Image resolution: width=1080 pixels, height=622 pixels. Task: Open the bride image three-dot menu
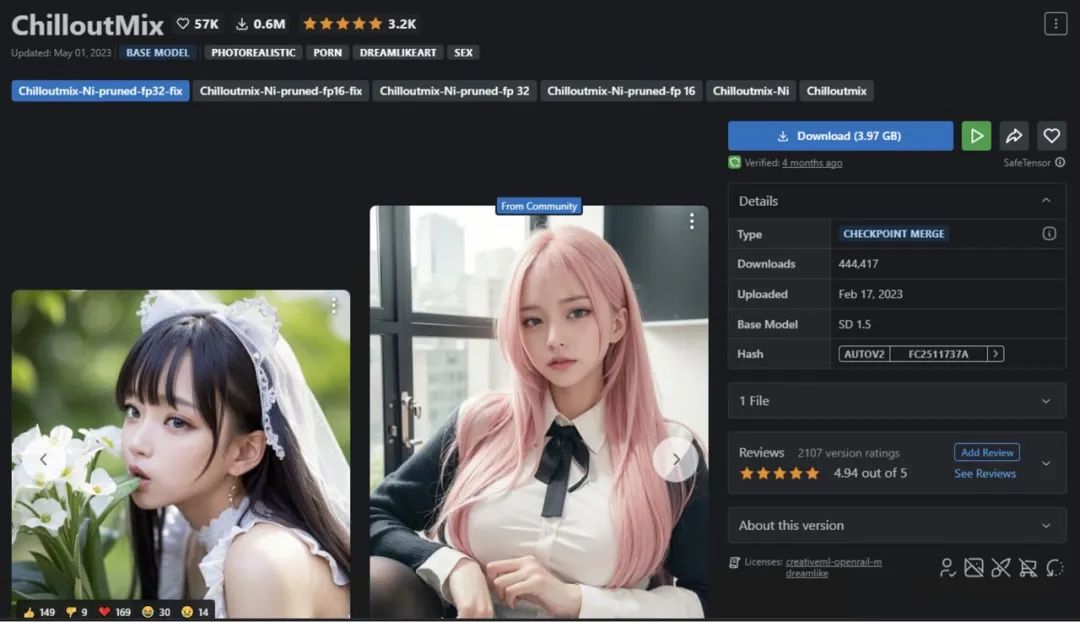point(333,305)
